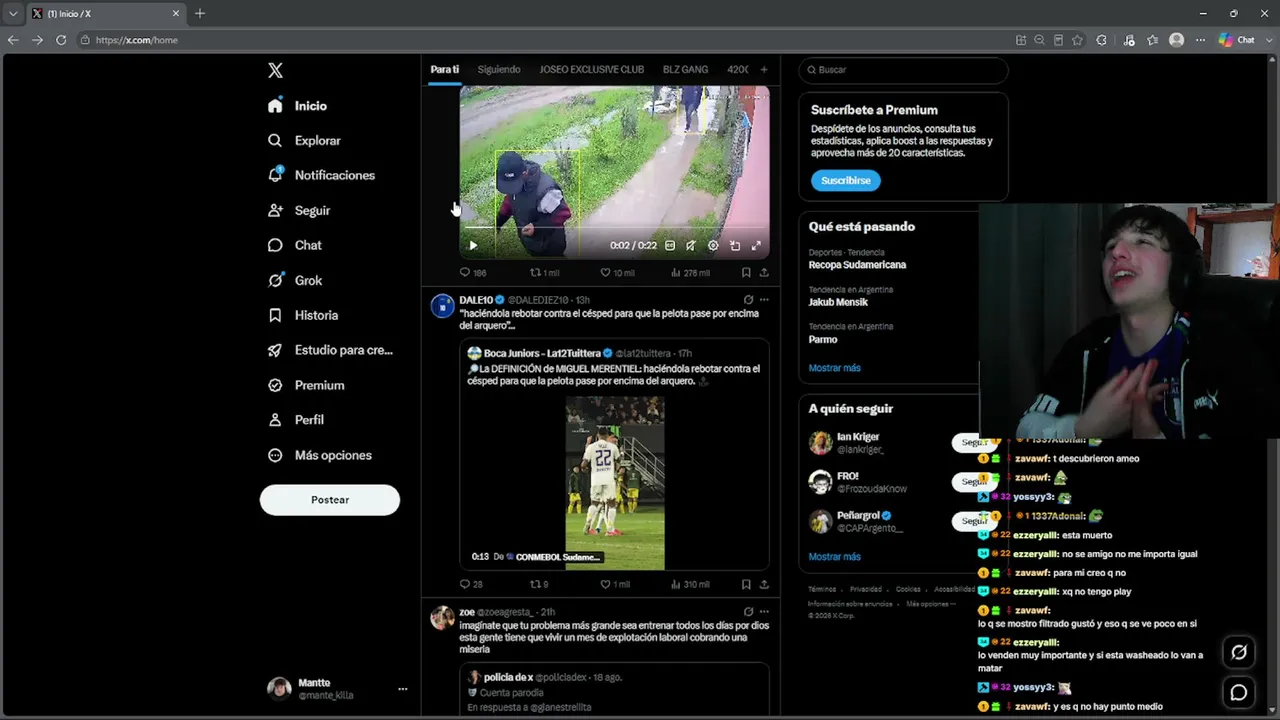Reply to the video post with 186 replies
Screen dimensions: 1280x720
pos(472,273)
